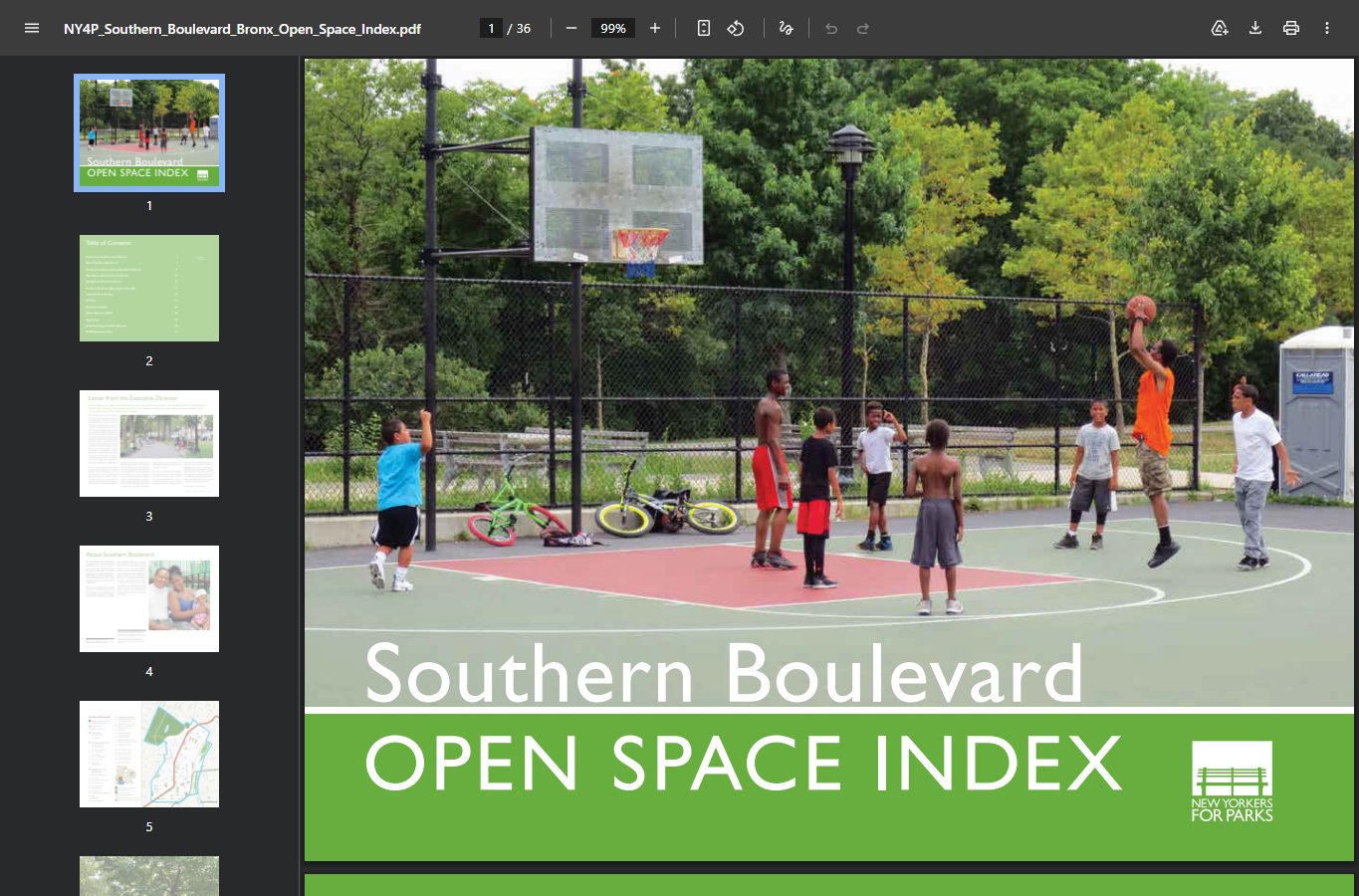Edit the current page number field
The width and height of the screenshot is (1359, 896).
point(491,28)
